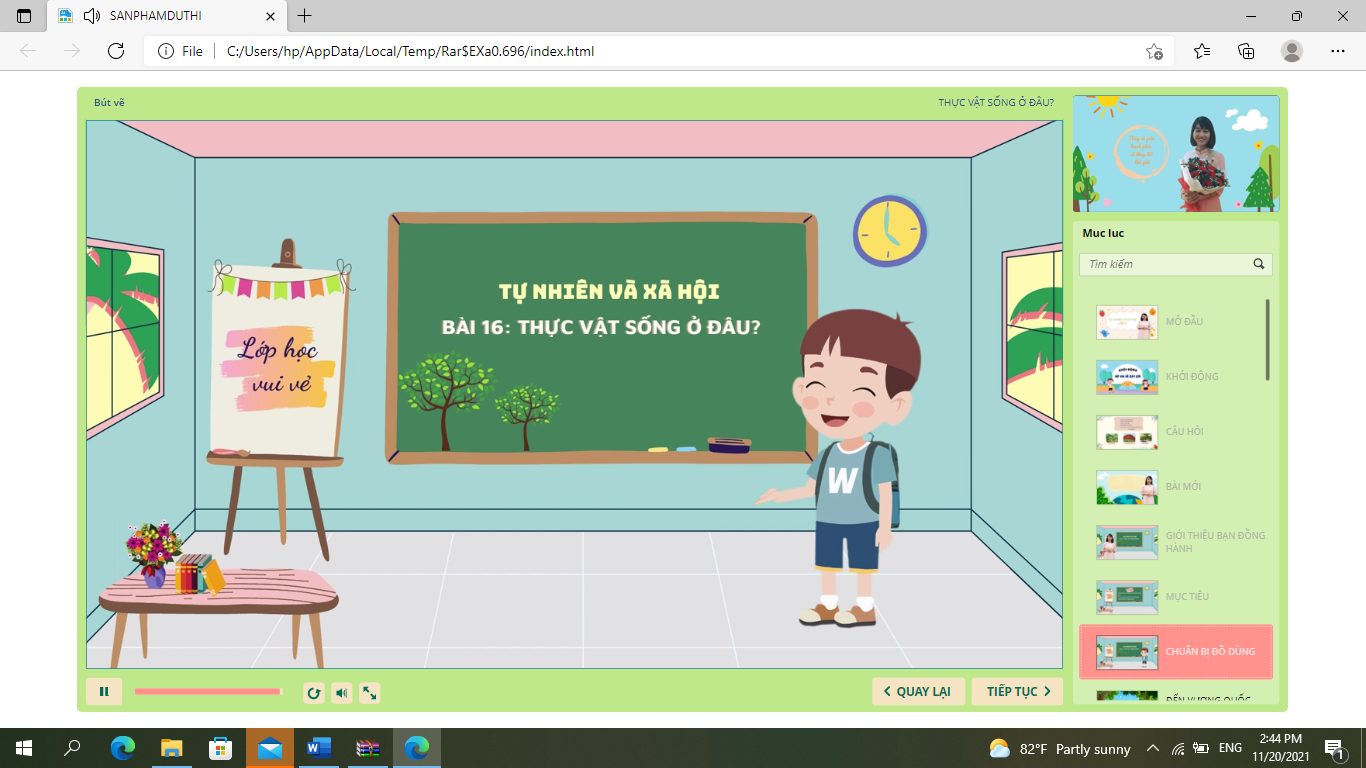Go back with the QUAY LẠI button
Screen dimensions: 1366x768
tap(918, 691)
